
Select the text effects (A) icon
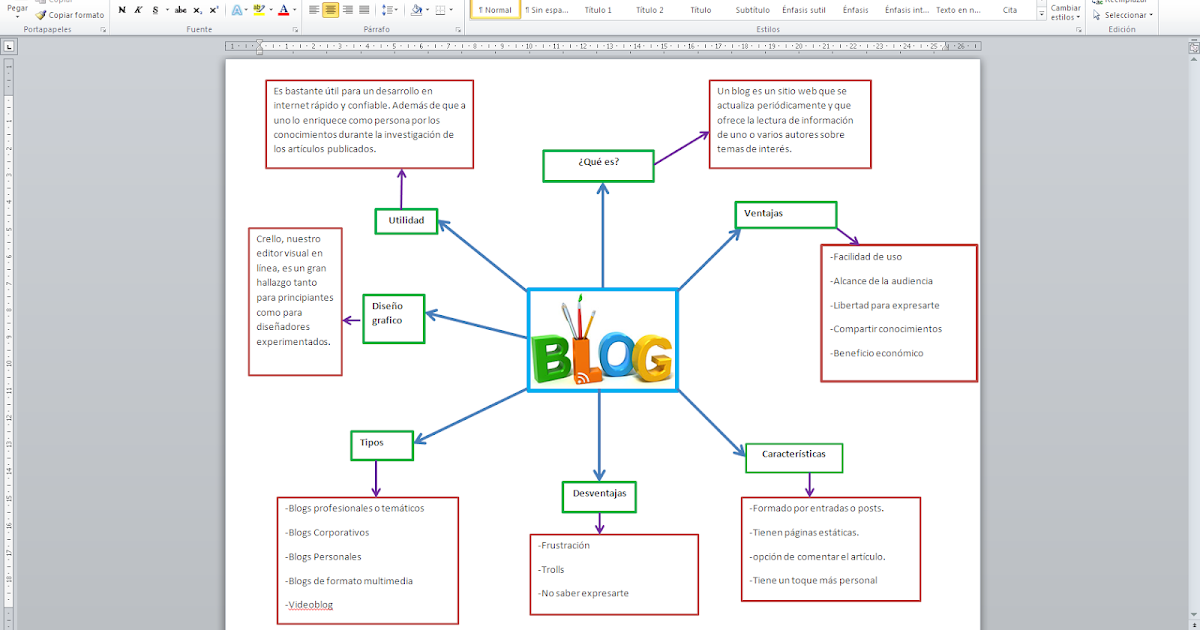[237, 10]
